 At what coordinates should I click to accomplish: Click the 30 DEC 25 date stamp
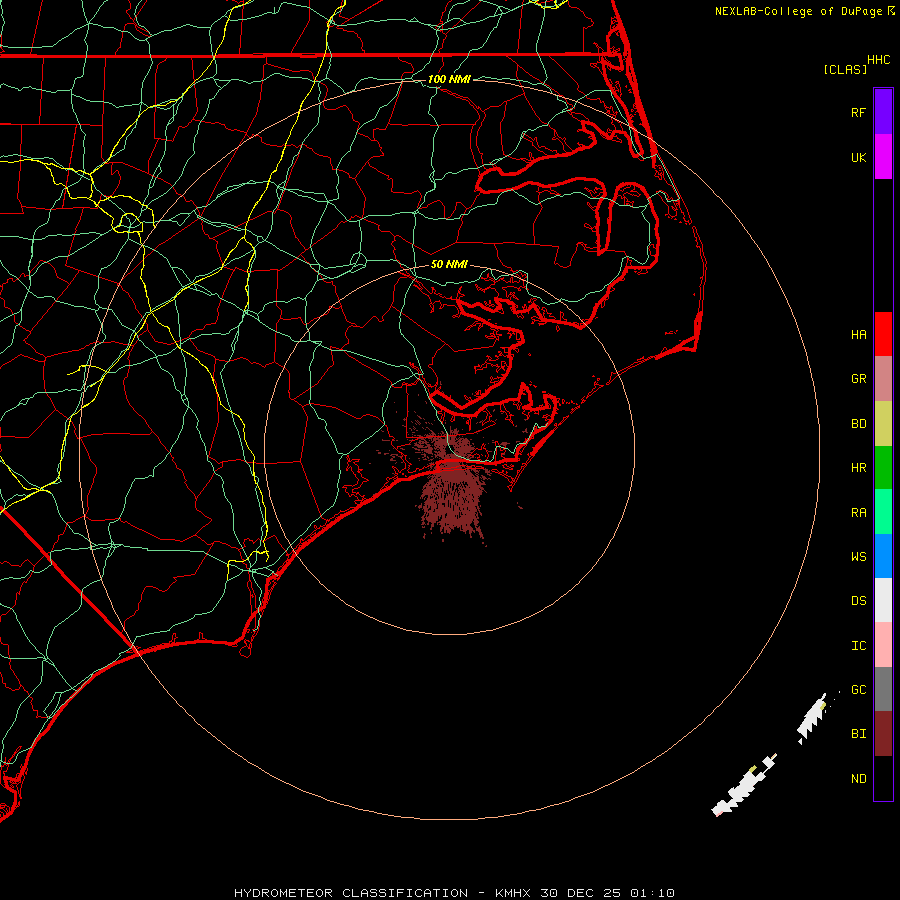tap(581, 893)
